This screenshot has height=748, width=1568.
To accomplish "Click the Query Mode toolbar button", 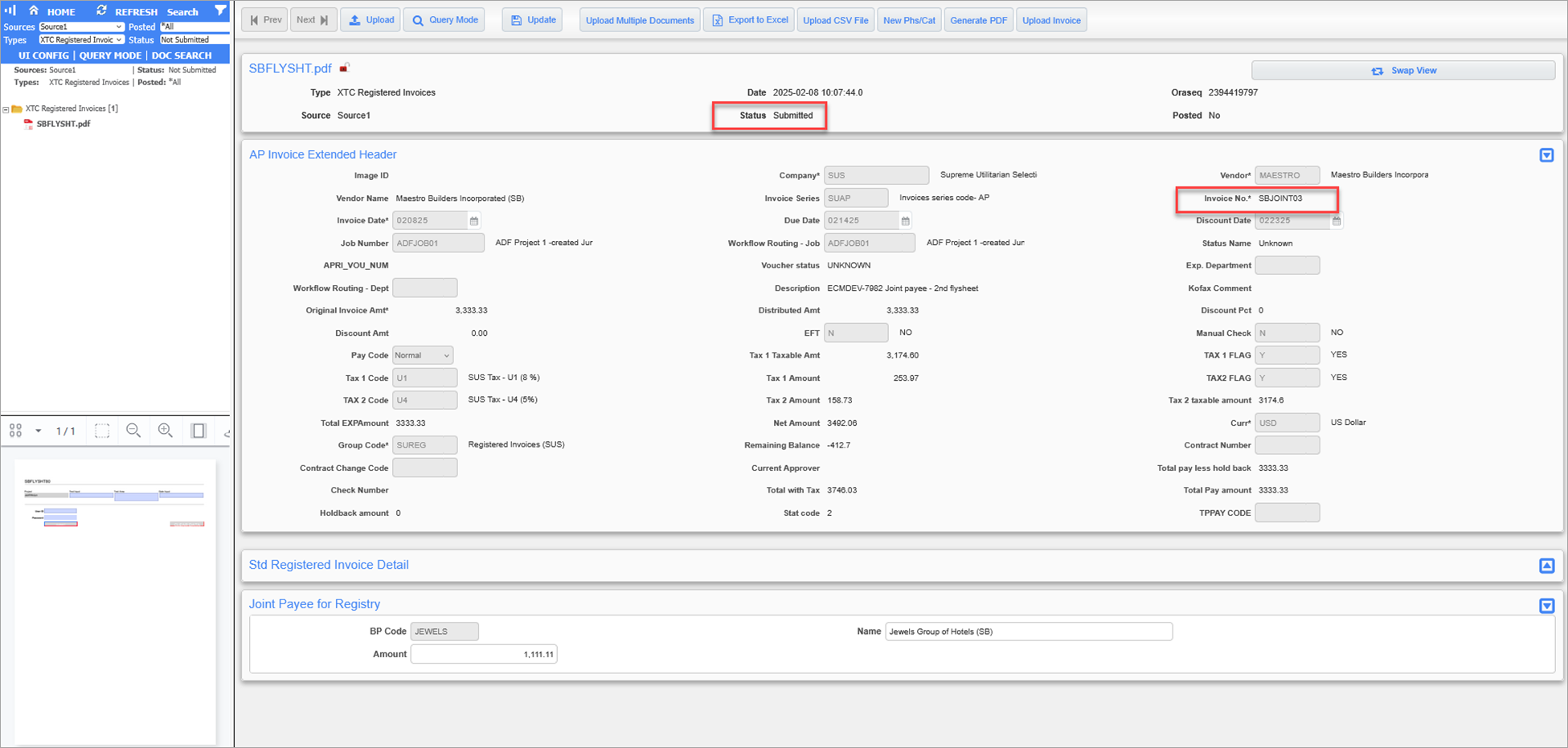I will pyautogui.click(x=444, y=20).
